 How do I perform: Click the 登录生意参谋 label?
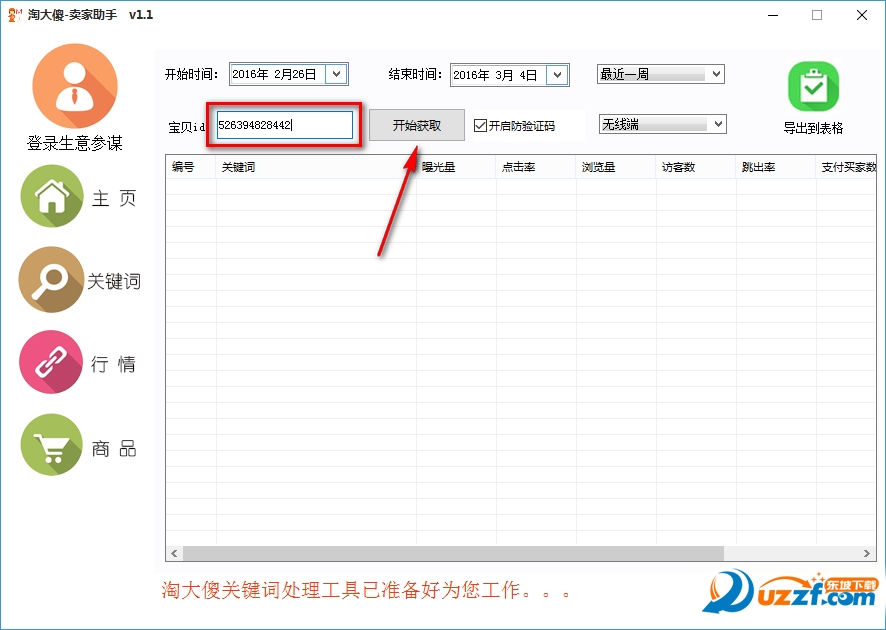(x=75, y=144)
